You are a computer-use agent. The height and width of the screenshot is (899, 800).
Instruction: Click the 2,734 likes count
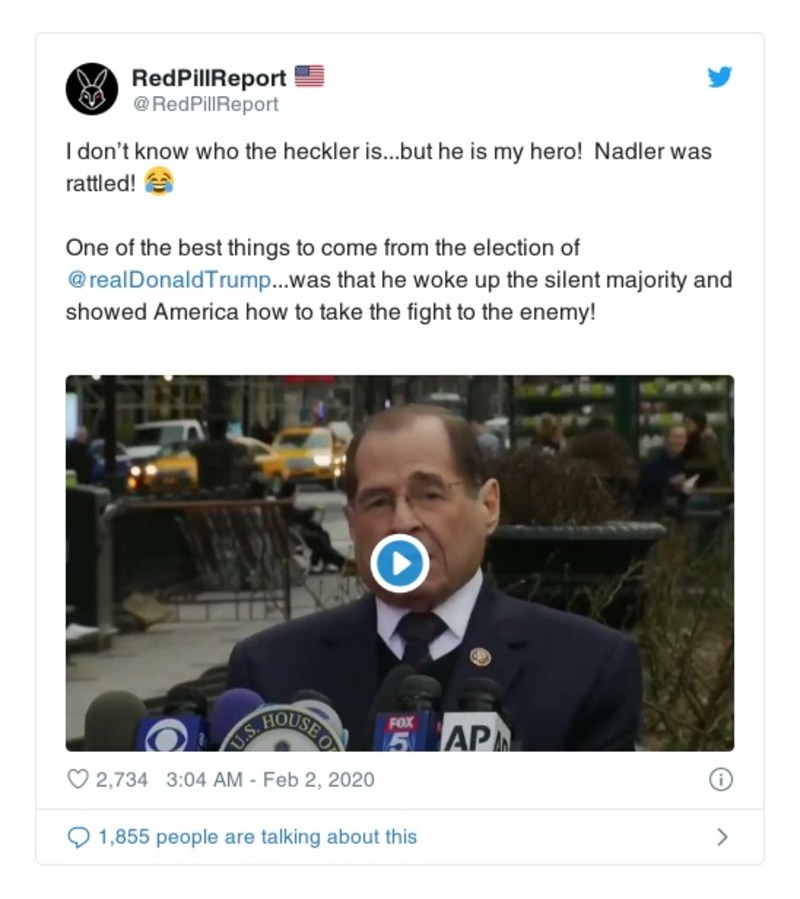click(x=122, y=780)
